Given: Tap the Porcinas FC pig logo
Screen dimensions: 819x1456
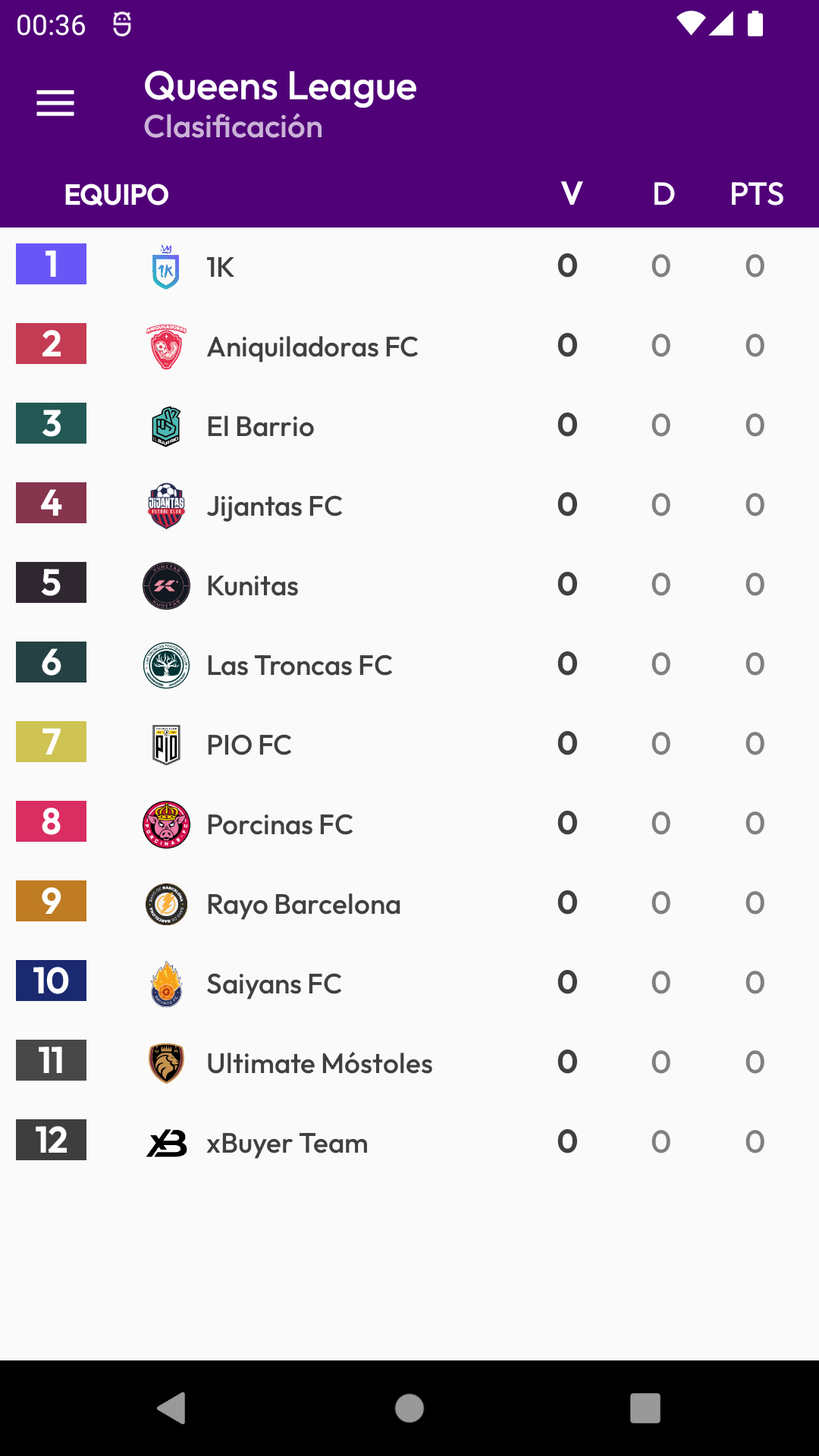Looking at the screenshot, I should [166, 825].
